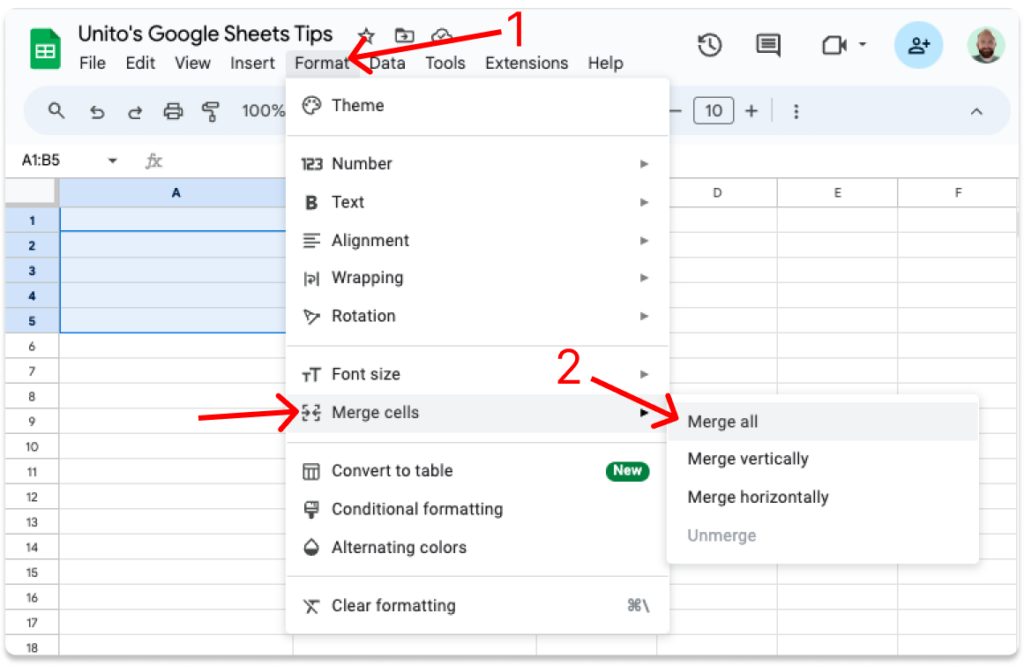This screenshot has height=666, width=1024.
Task: Star this spreadsheet
Action: tap(366, 34)
